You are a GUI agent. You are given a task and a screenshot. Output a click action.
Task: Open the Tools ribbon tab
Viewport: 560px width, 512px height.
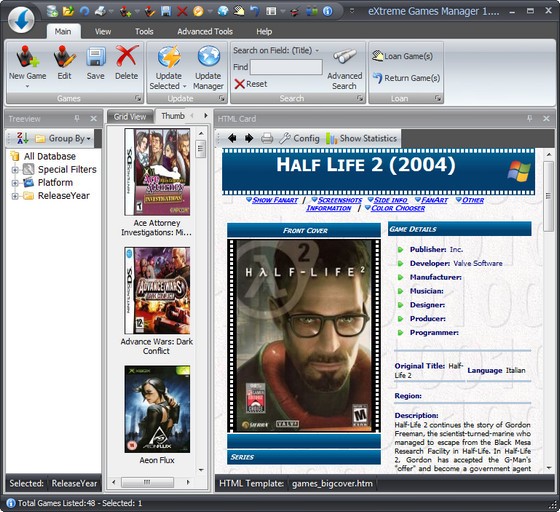[144, 31]
